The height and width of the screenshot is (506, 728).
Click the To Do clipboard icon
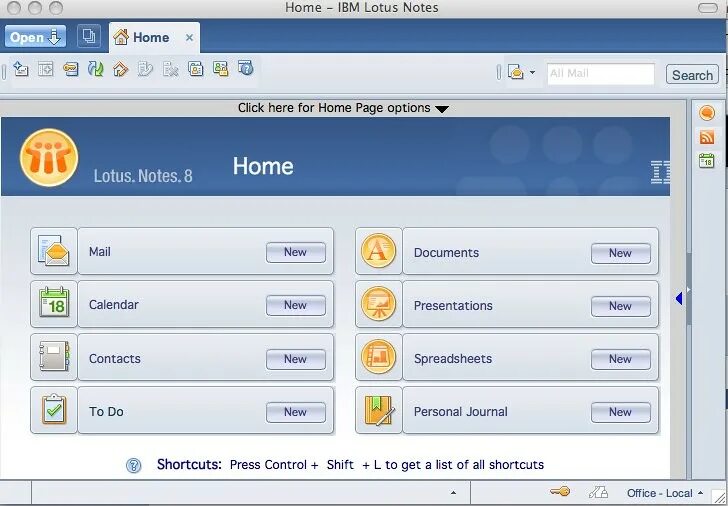54,410
